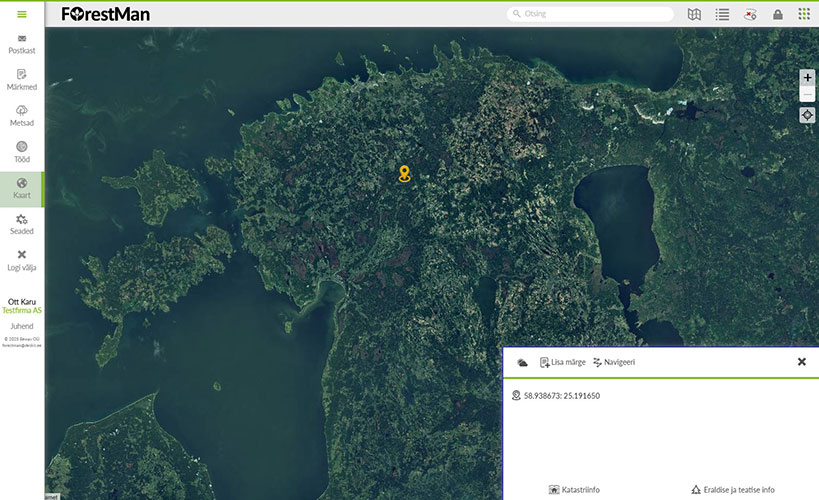This screenshot has width=819, height=500.
Task: Click Lisa märge to add a note
Action: coord(562,362)
